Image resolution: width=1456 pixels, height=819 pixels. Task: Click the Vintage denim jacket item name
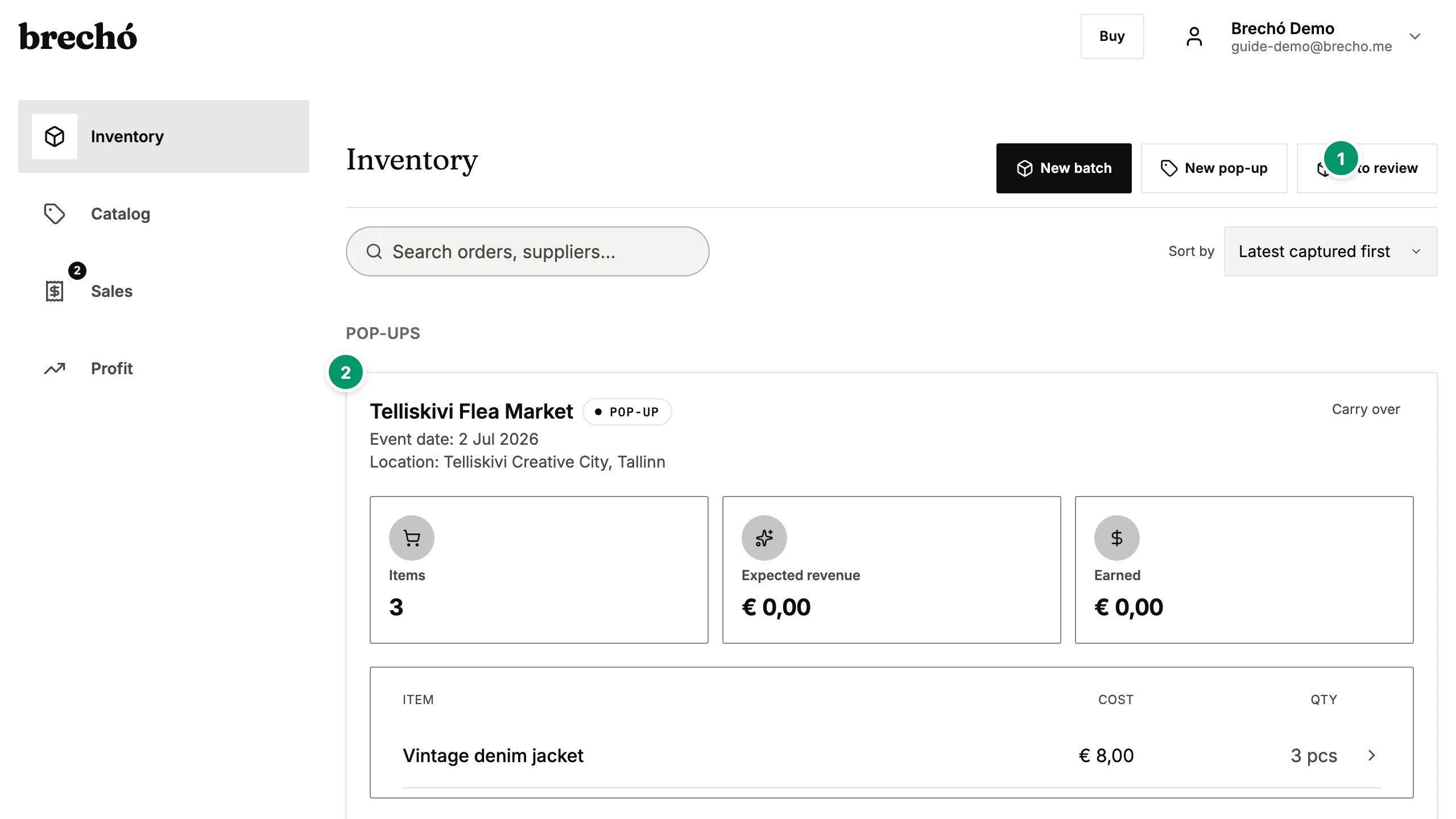coord(493,755)
